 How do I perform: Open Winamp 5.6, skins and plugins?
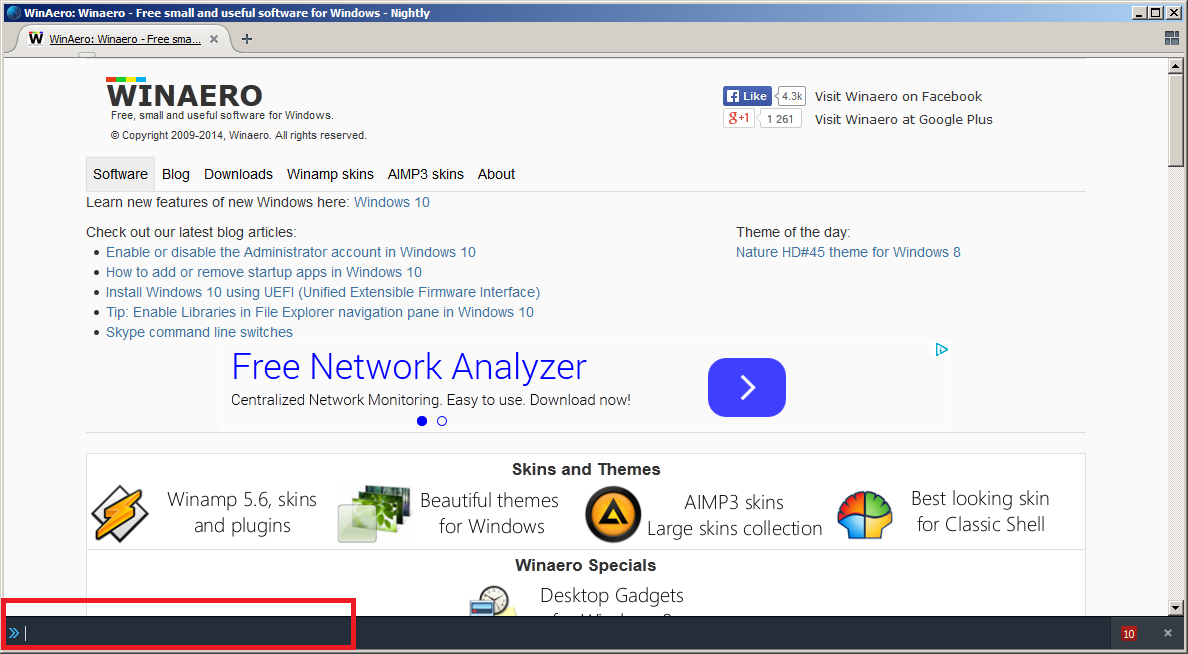[x=242, y=512]
